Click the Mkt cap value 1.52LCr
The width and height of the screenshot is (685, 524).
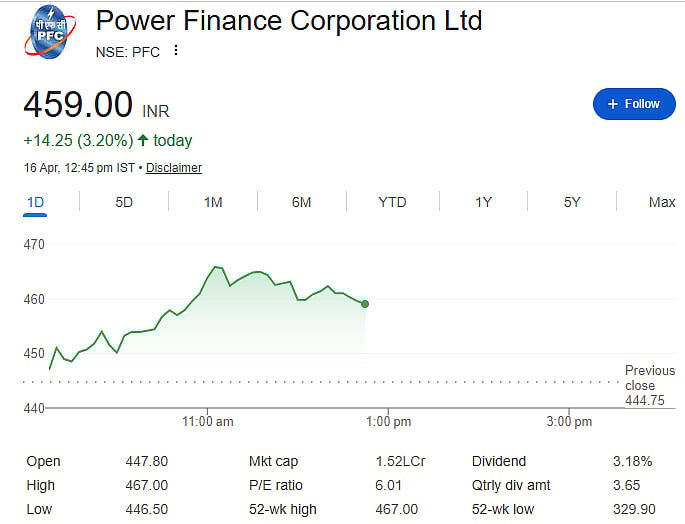[x=396, y=461]
